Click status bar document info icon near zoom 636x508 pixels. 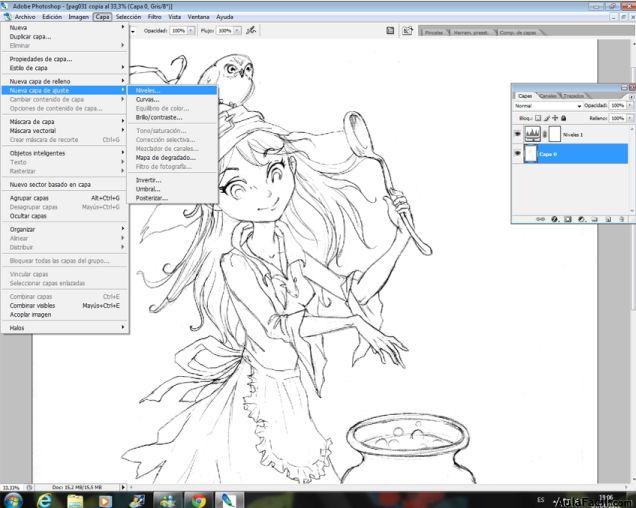tap(30, 487)
